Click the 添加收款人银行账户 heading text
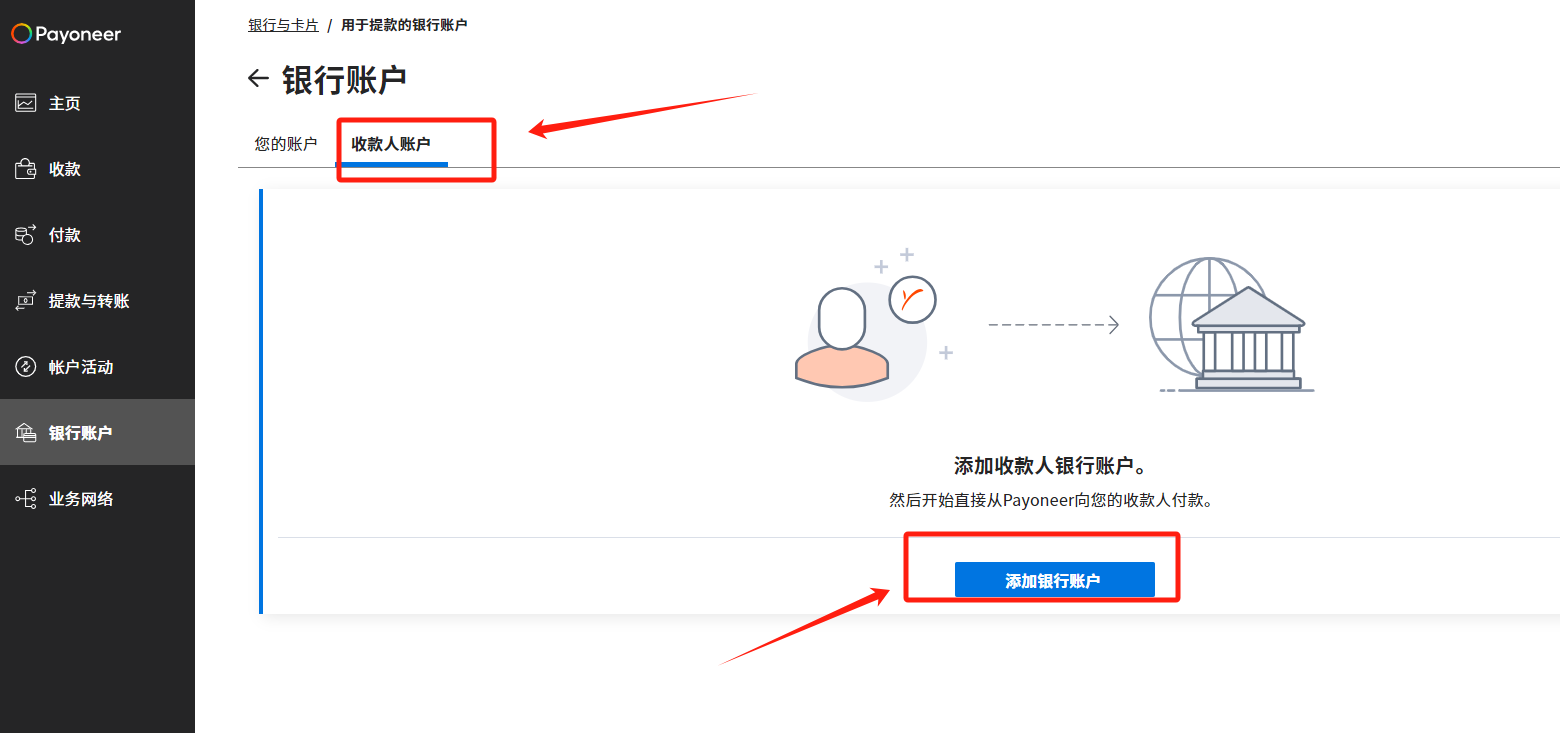The image size is (1560, 733). (x=1050, y=466)
